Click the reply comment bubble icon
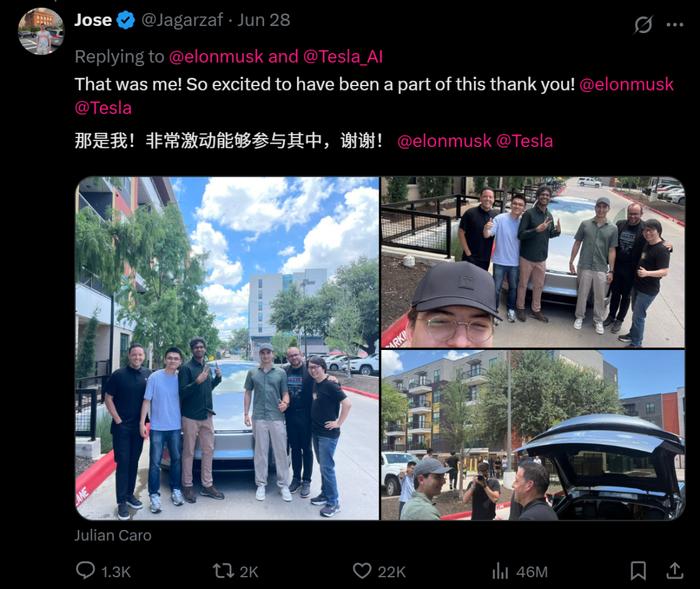This screenshot has width=700, height=589. [85, 570]
